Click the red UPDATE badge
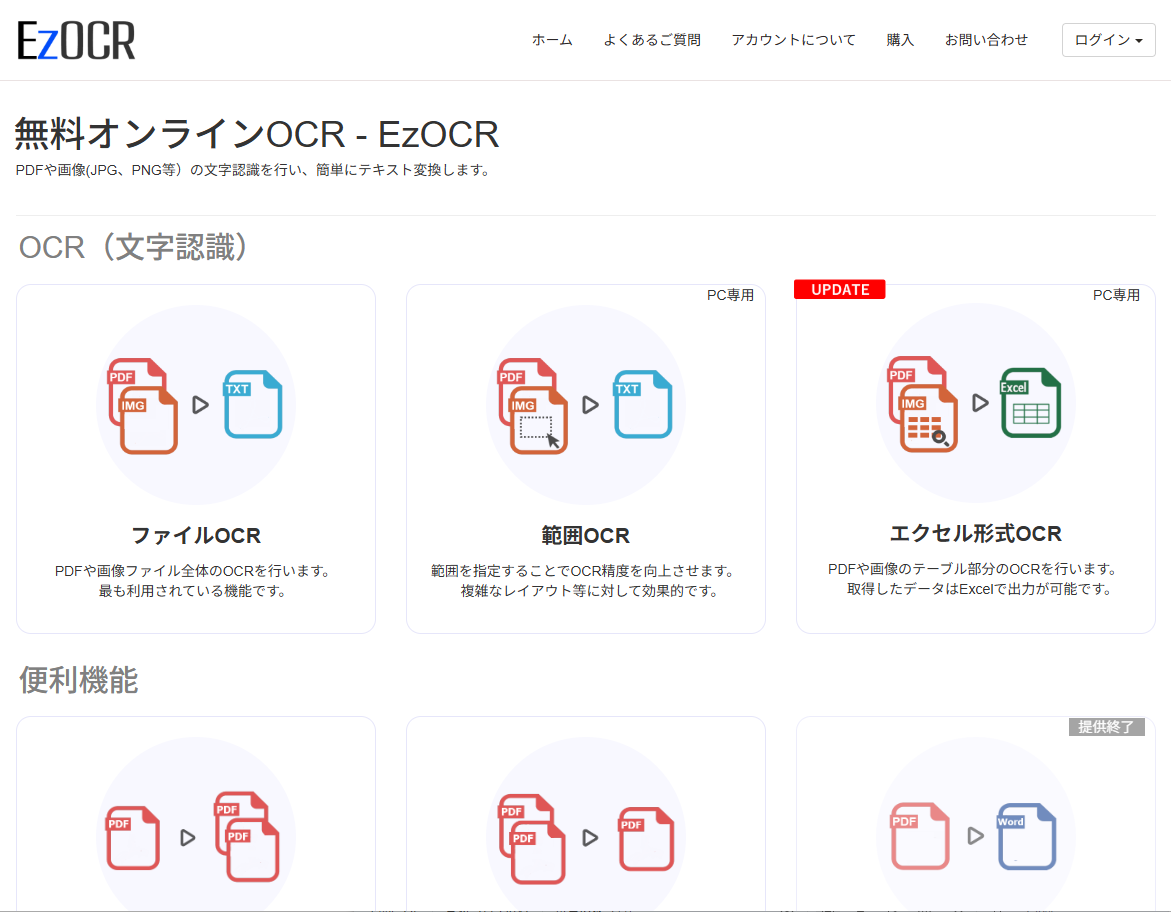The height and width of the screenshot is (912, 1171). (839, 290)
